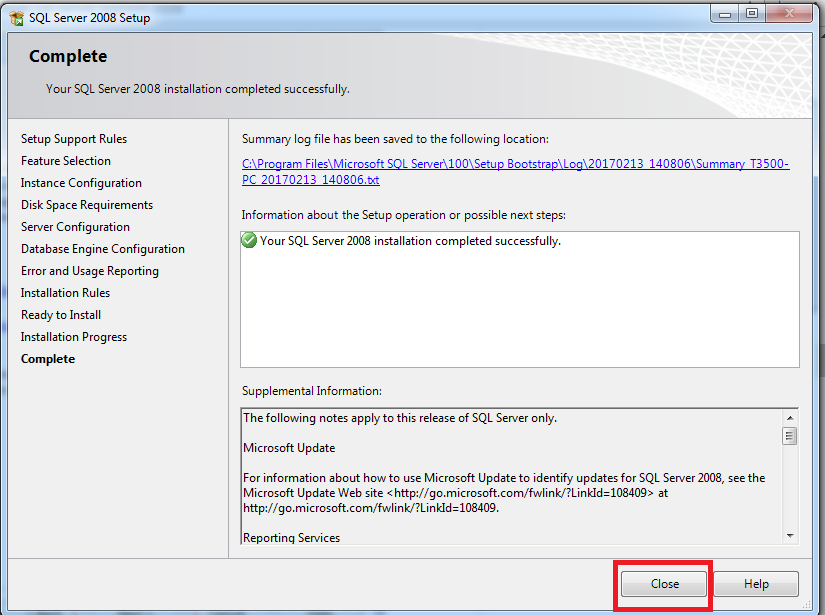Open the Summary log file path link
The width and height of the screenshot is (825, 615).
tap(515, 172)
